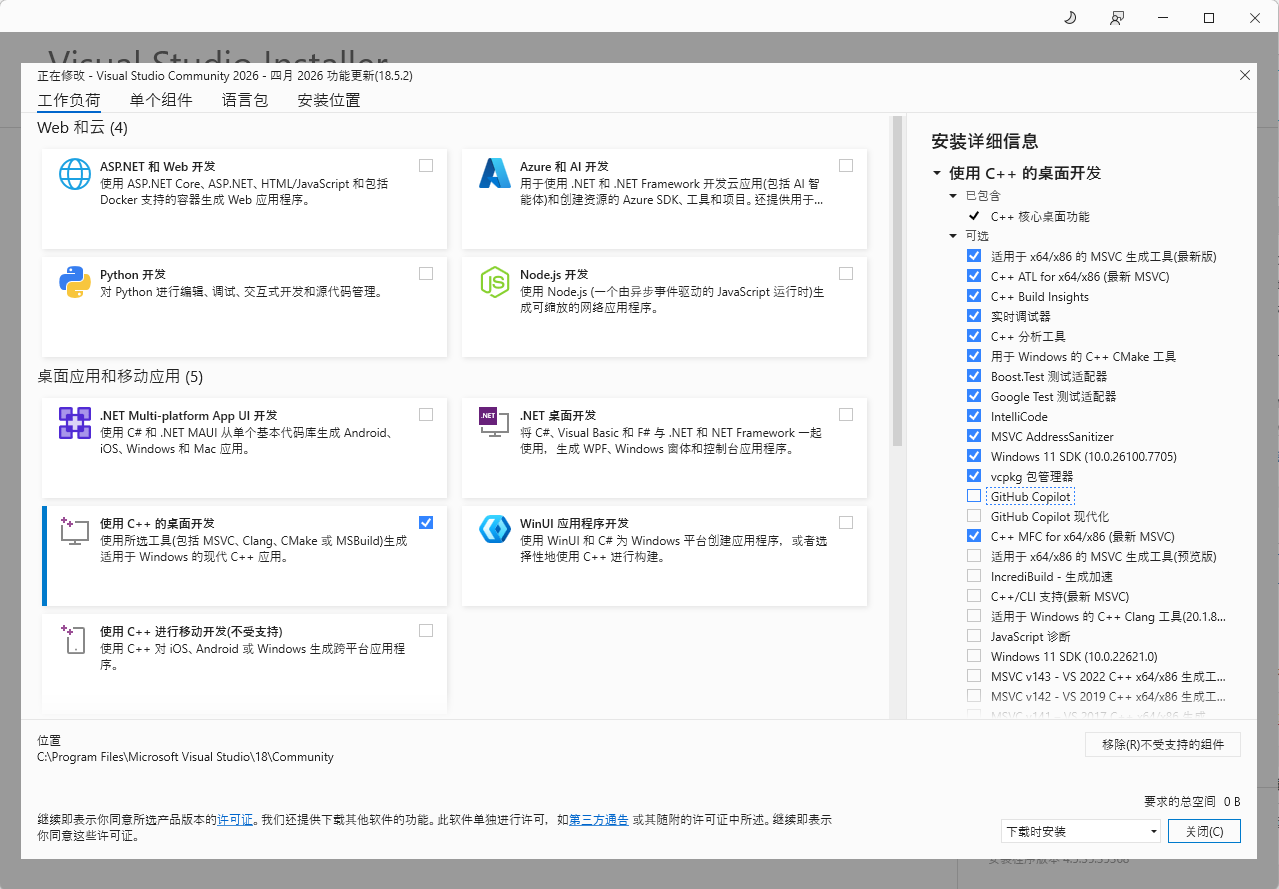The width and height of the screenshot is (1279, 889).
Task: Check the IncrediBuild - 生成加速 checkbox
Action: (x=974, y=576)
